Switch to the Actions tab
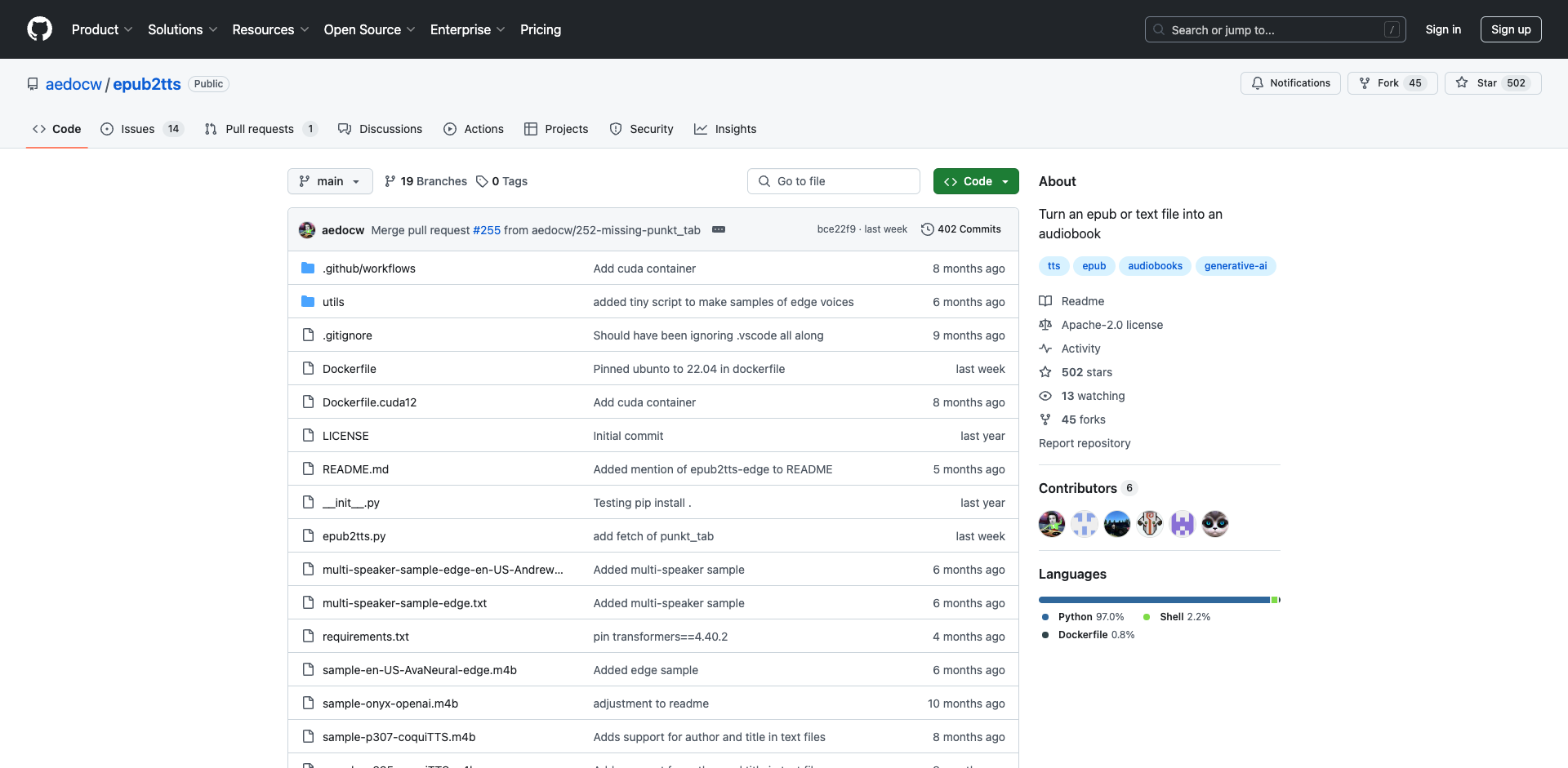Viewport: 1568px width, 768px height. pyautogui.click(x=474, y=129)
